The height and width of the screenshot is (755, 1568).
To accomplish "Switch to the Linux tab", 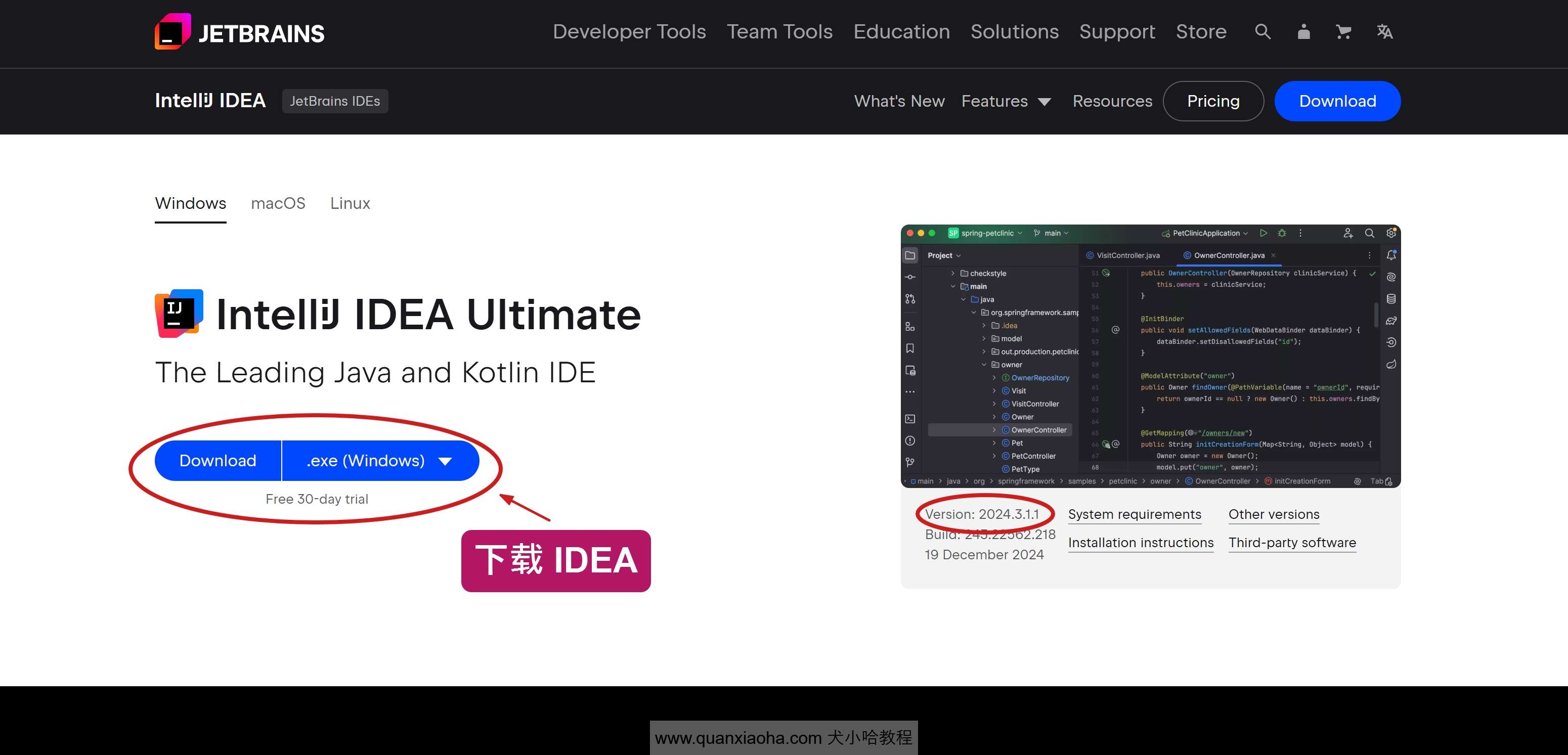I will coord(350,203).
